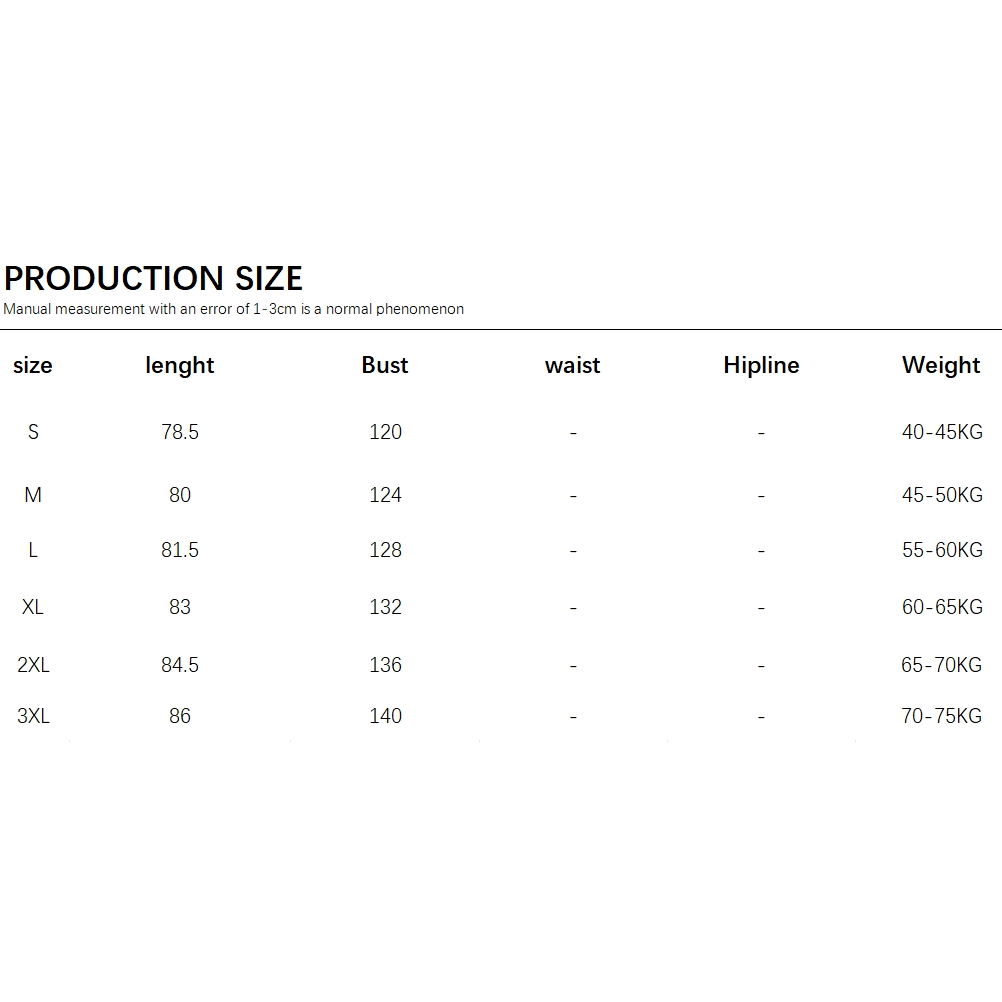Select the 40-45KG weight cell

(x=942, y=432)
